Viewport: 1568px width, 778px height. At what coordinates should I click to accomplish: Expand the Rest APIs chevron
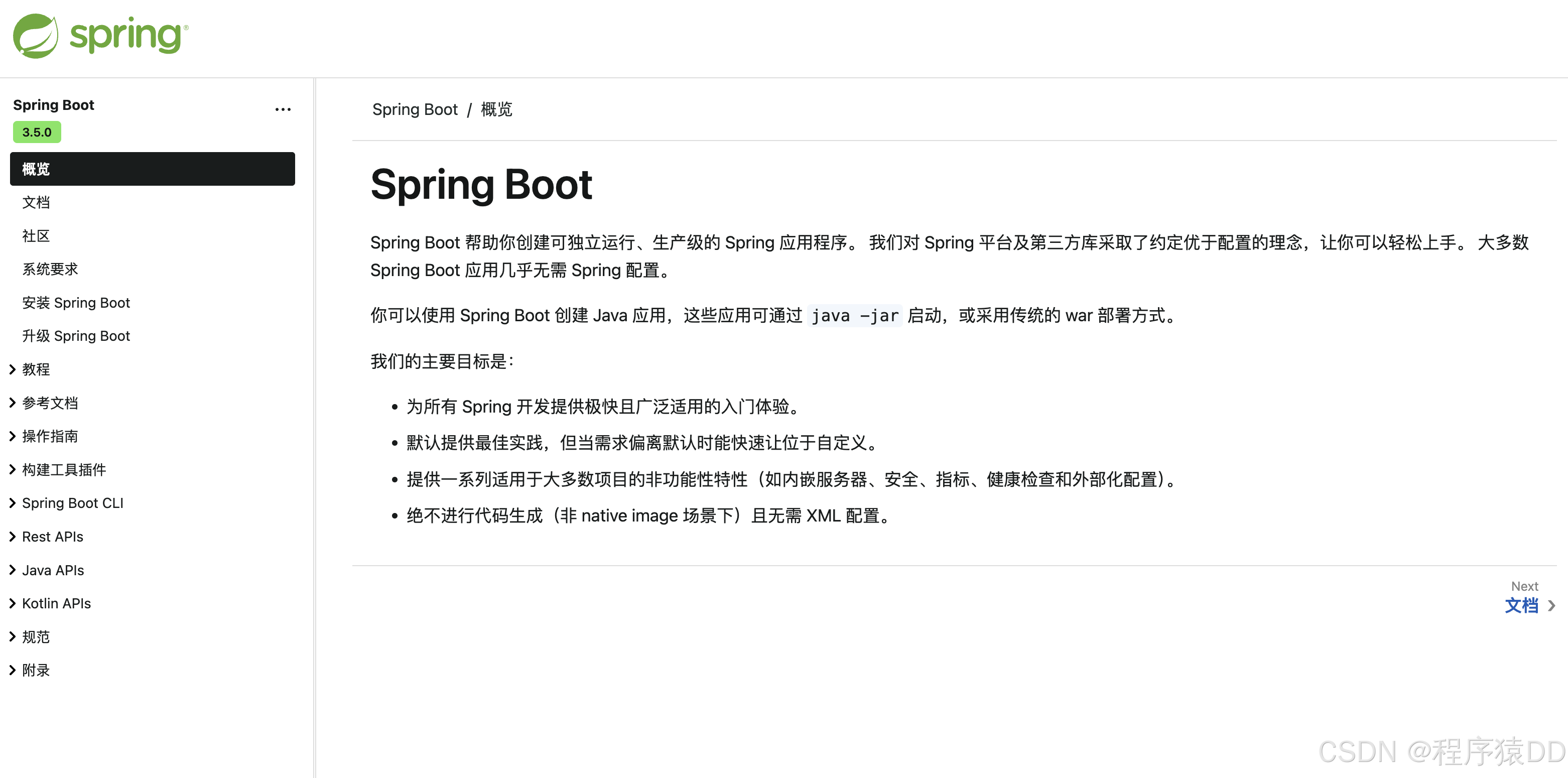pos(12,537)
